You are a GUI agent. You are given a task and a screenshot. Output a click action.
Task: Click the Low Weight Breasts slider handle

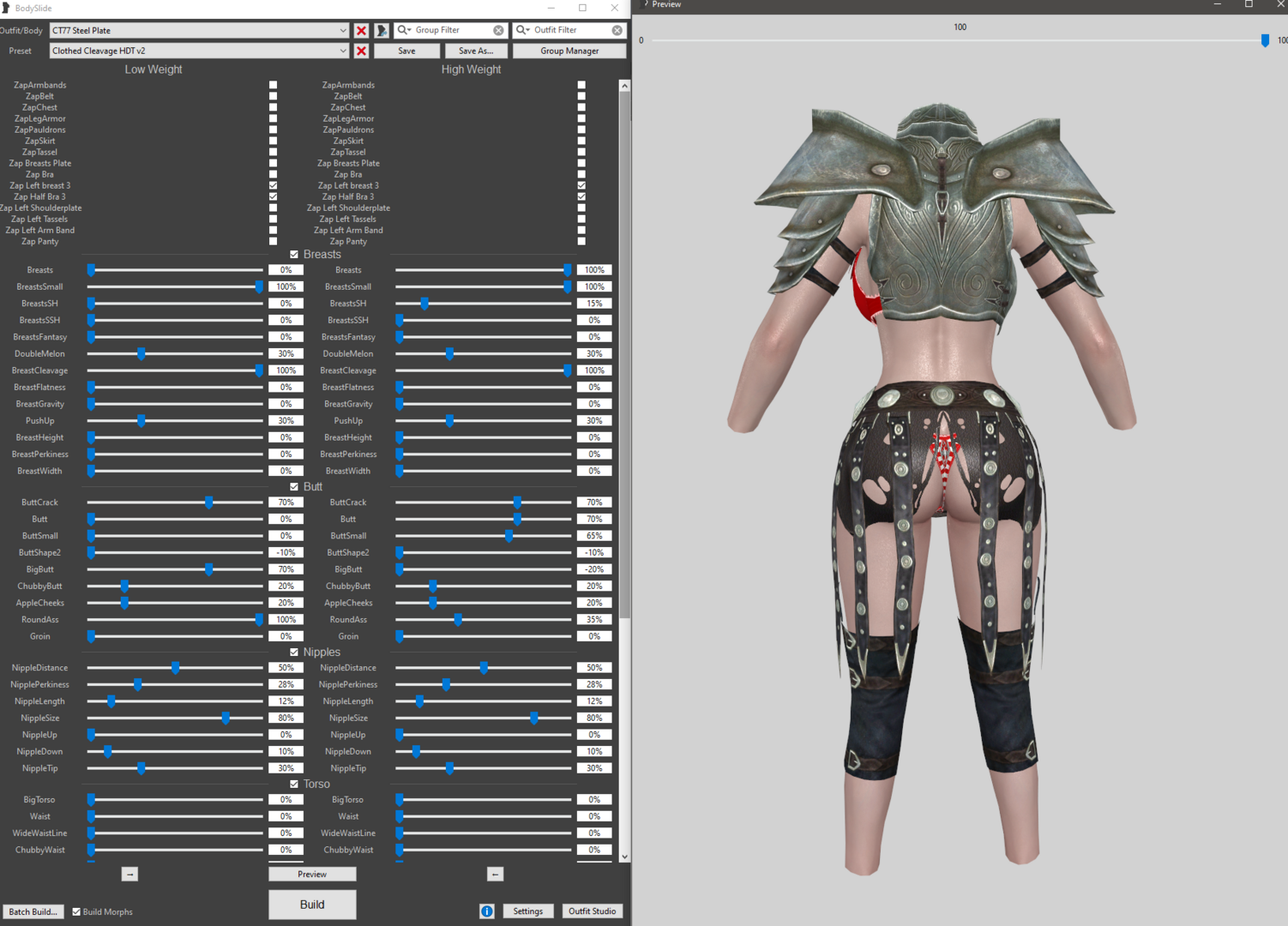(91, 270)
